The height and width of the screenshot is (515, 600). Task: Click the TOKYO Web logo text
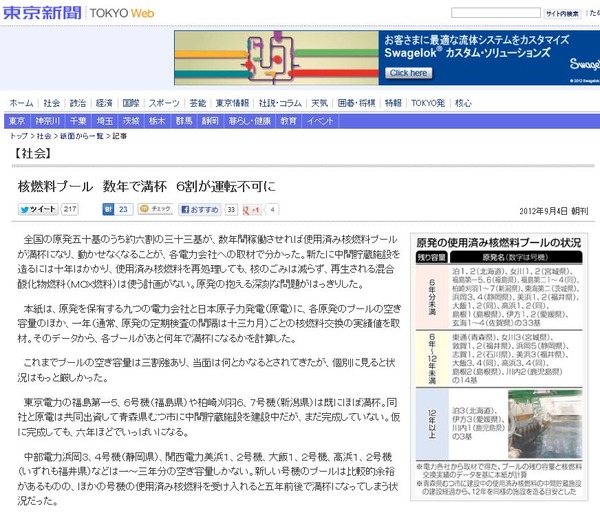122,13
